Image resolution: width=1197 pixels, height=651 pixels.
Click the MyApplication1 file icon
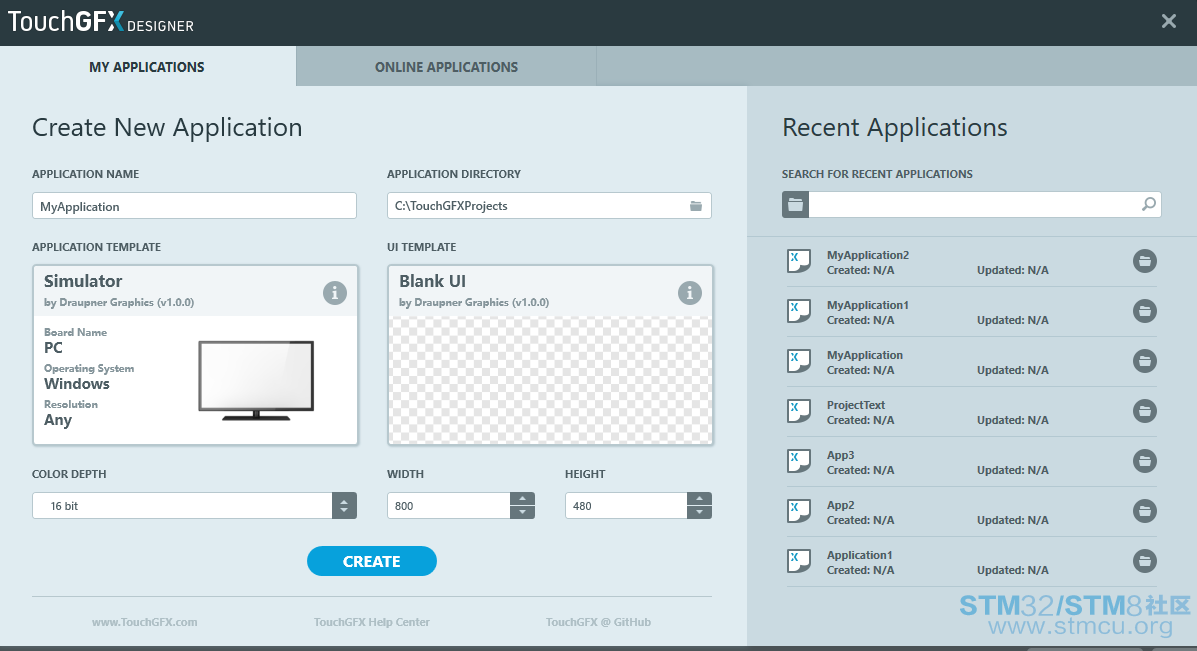799,311
